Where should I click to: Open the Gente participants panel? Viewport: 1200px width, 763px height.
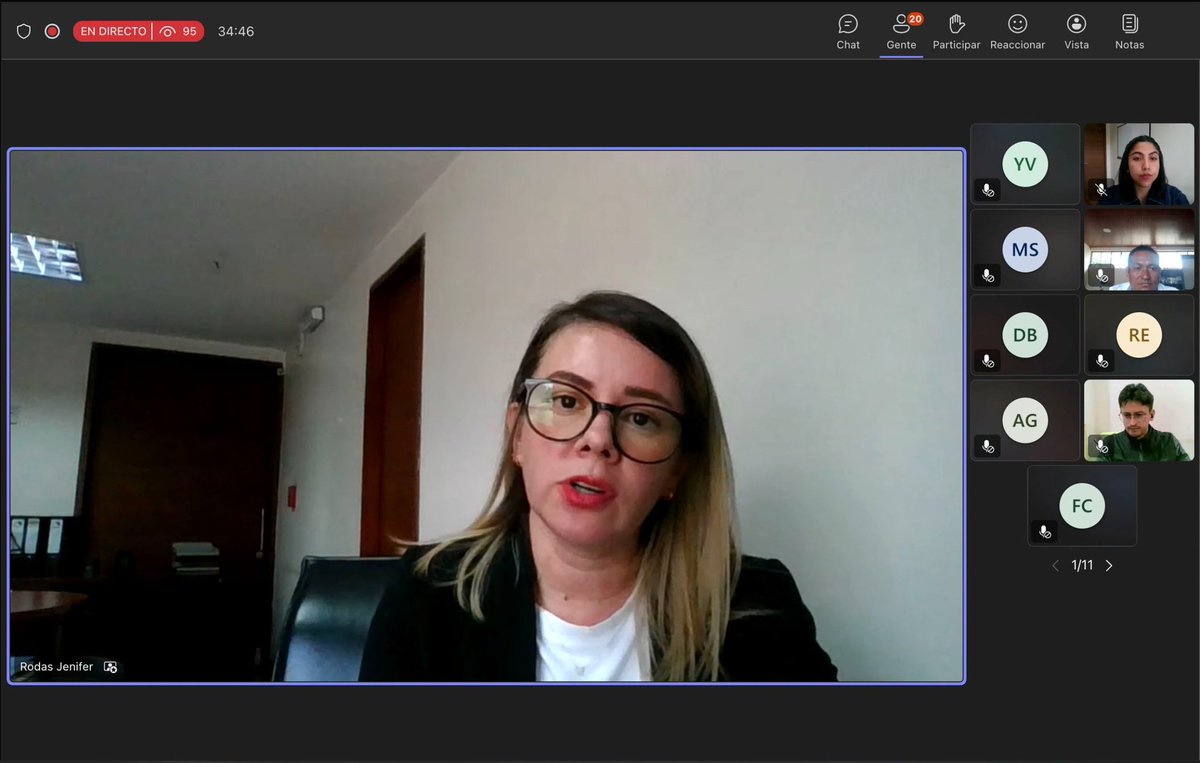coord(901,32)
